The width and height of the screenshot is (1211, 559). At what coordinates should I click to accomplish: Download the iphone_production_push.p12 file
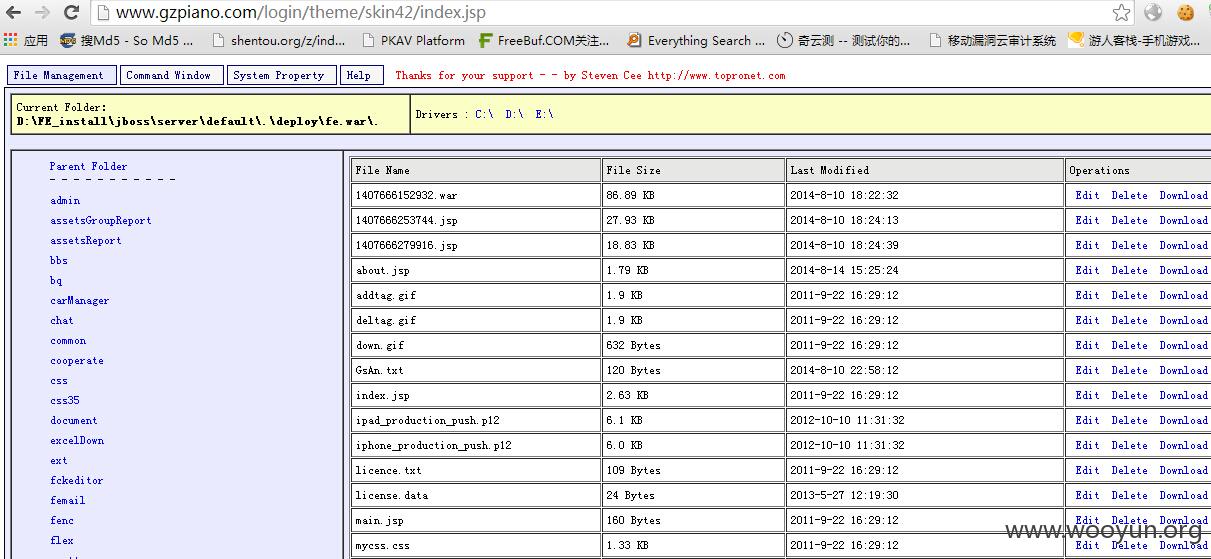coord(1183,446)
